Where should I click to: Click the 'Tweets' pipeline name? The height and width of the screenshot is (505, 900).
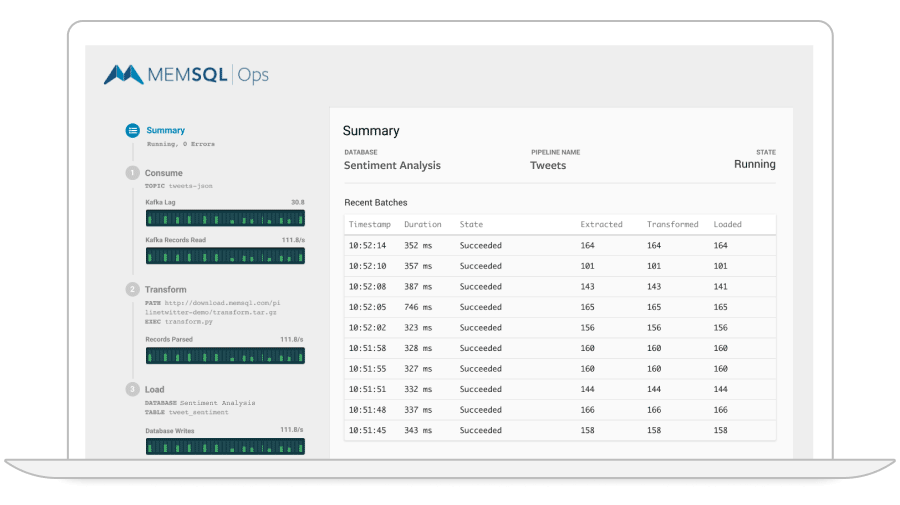coord(548,165)
